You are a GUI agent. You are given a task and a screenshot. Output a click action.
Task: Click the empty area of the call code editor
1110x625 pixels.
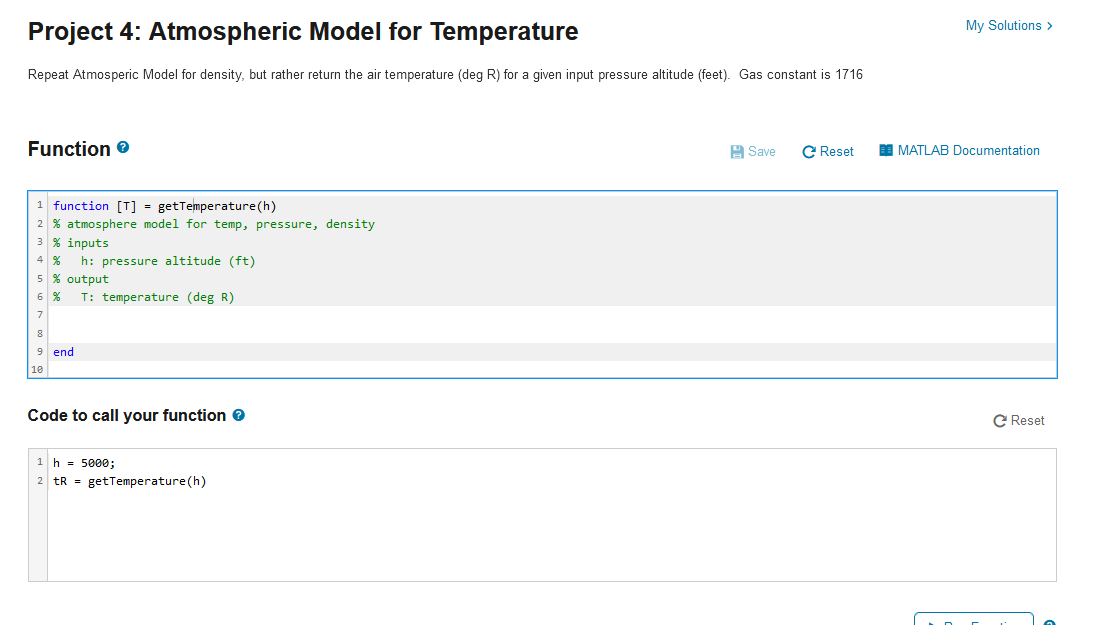point(552,534)
